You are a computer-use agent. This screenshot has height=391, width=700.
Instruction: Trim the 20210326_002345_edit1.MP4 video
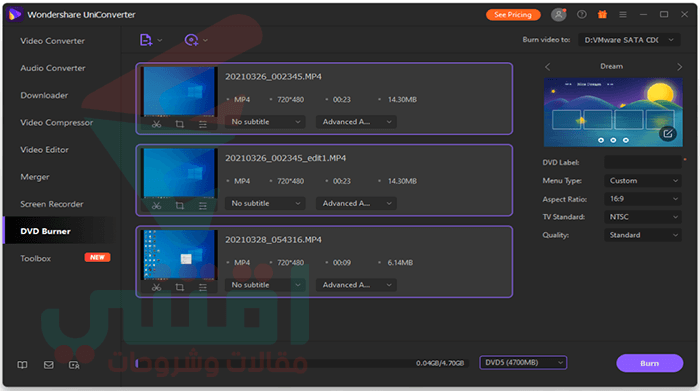[156, 206]
